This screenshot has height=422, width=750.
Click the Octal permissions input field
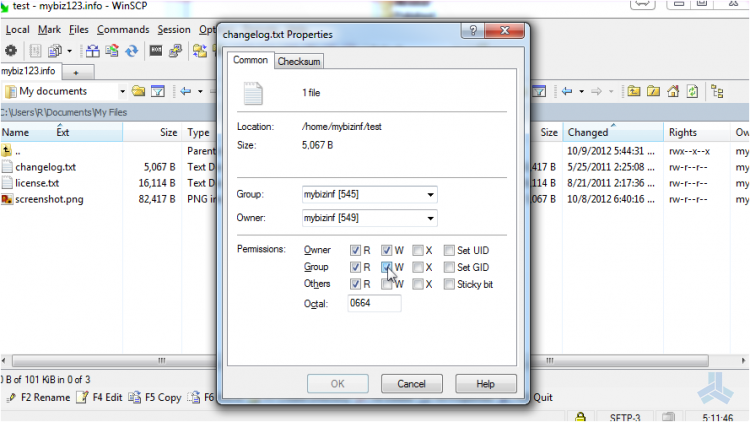click(x=373, y=303)
